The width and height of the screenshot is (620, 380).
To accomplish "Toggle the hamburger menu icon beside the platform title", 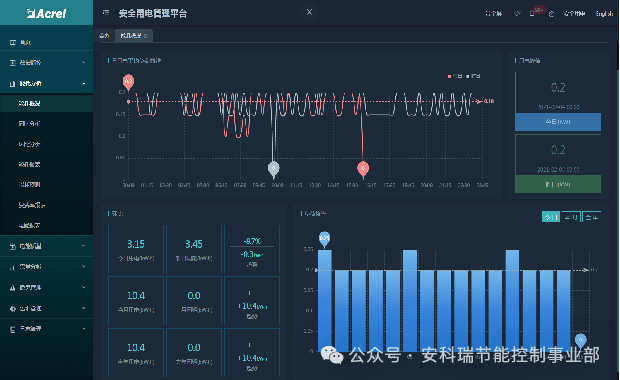I will pyautogui.click(x=106, y=13).
